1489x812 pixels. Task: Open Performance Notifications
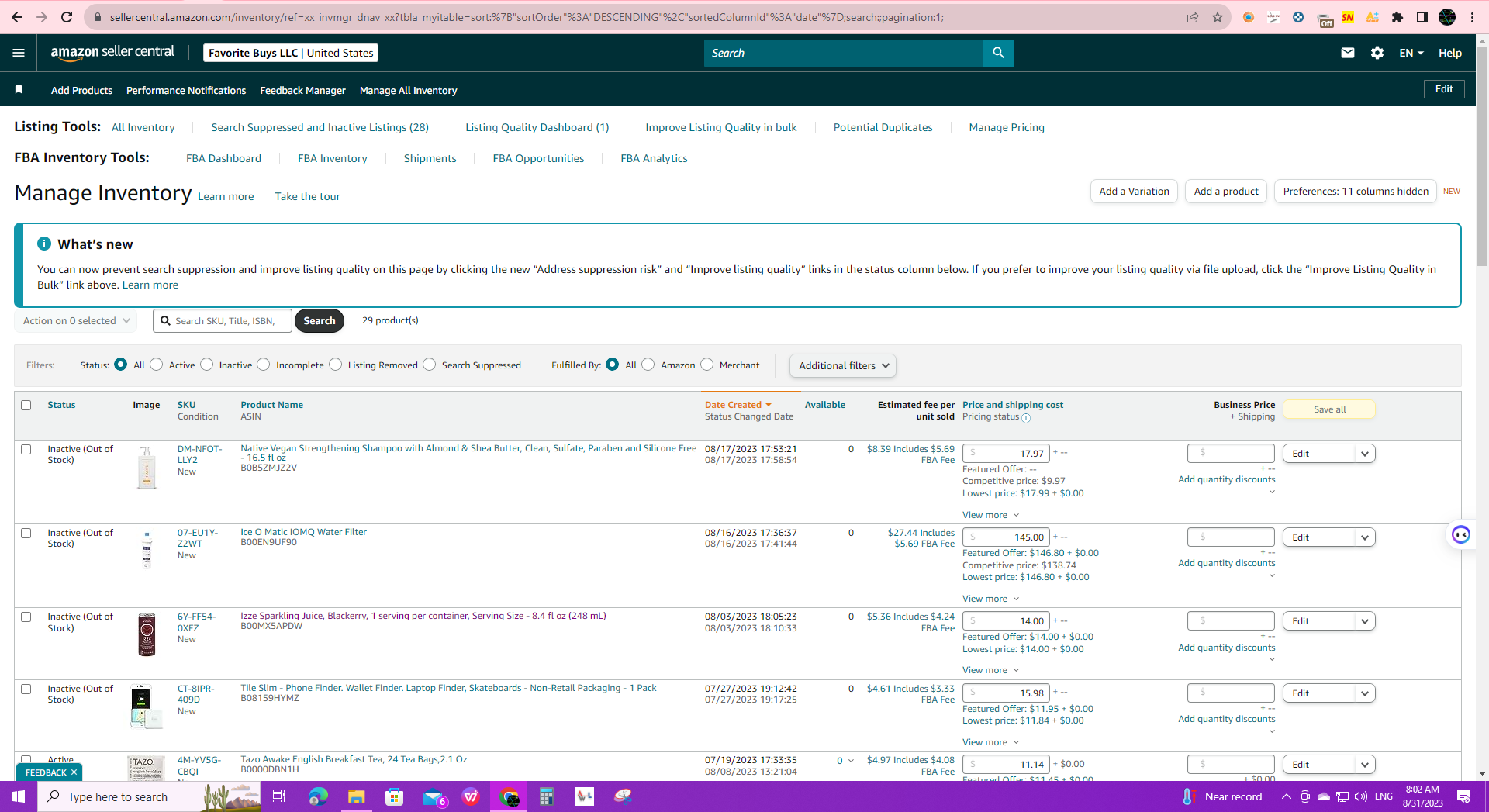pyautogui.click(x=186, y=90)
